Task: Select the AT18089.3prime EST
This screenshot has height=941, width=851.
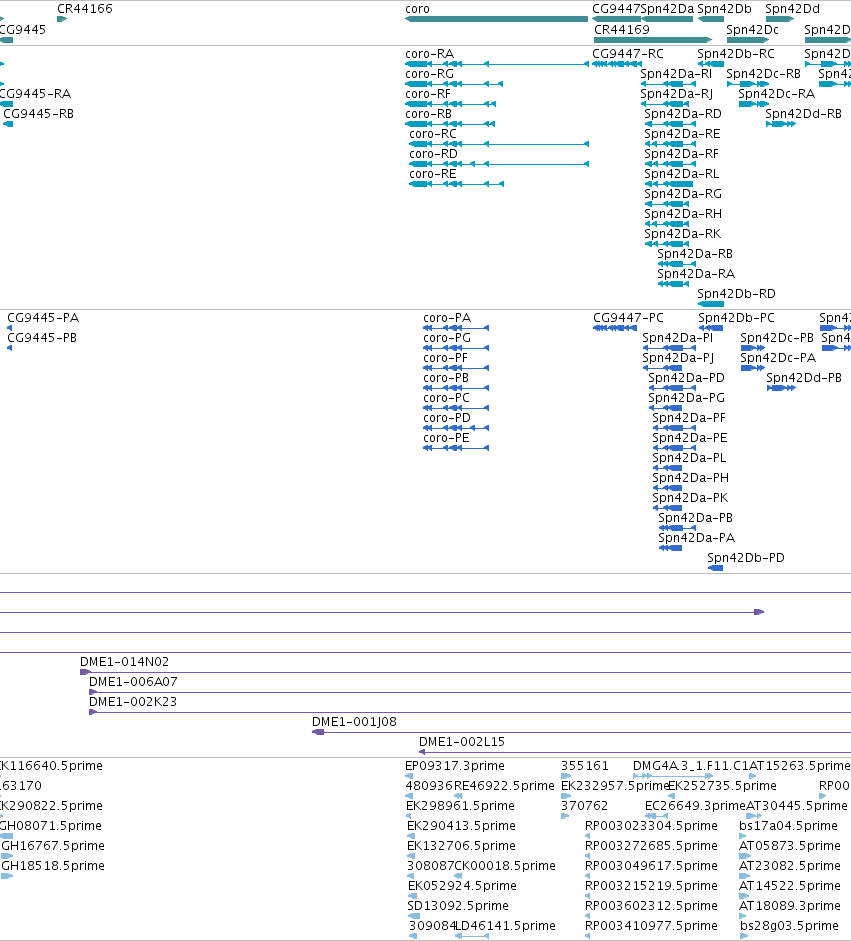Action: click(x=743, y=916)
